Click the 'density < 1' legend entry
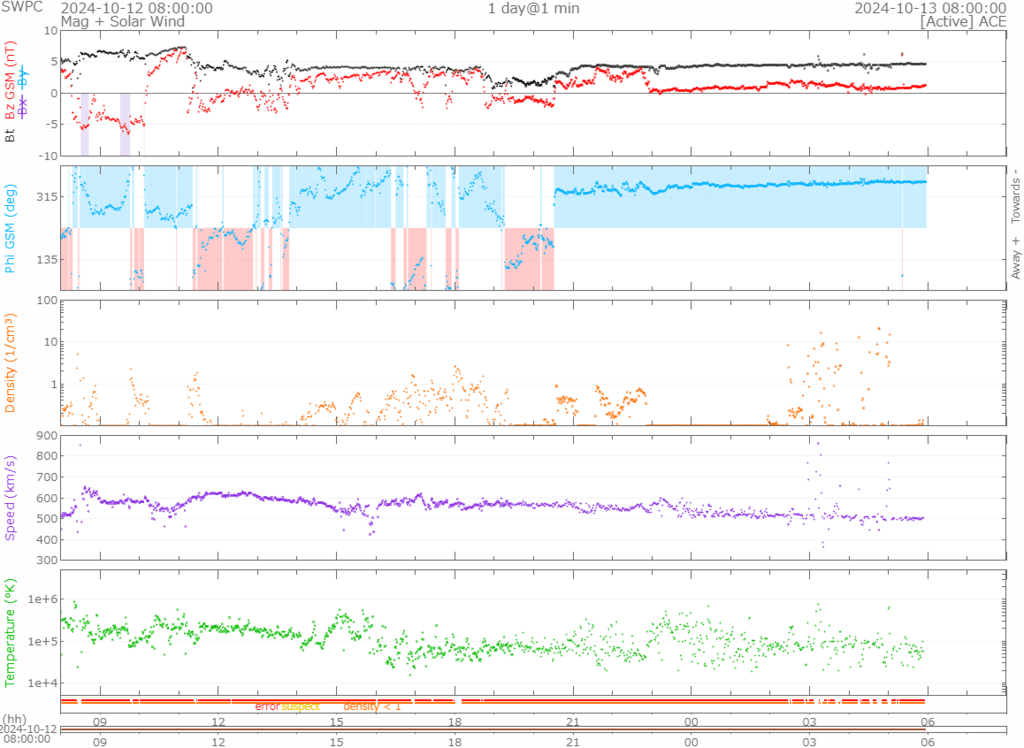This screenshot has width=1024, height=748. click(372, 707)
